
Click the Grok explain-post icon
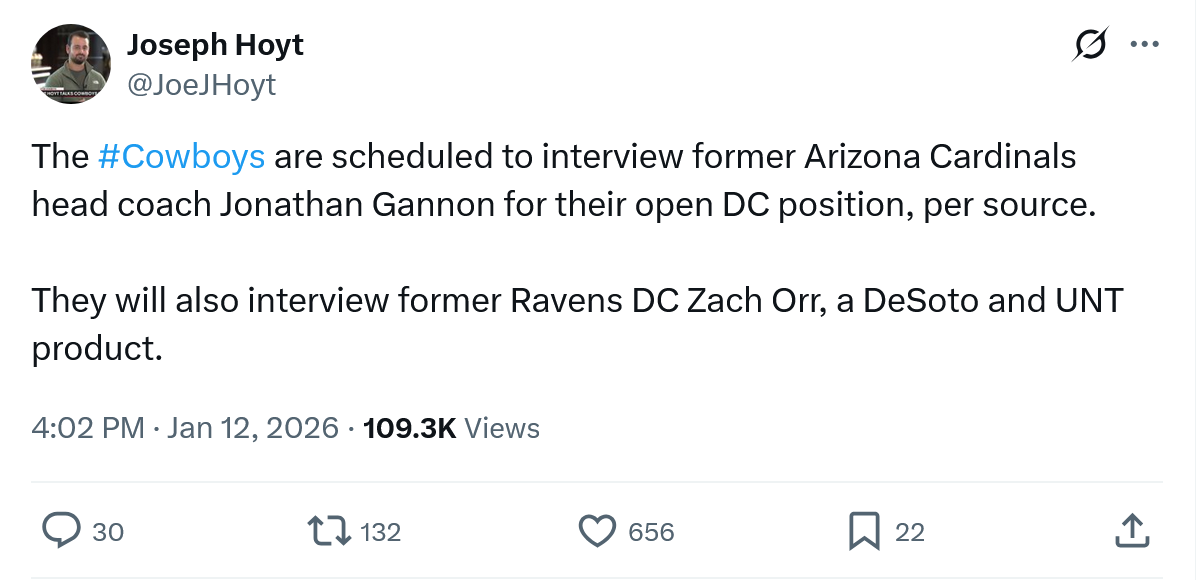click(1089, 45)
